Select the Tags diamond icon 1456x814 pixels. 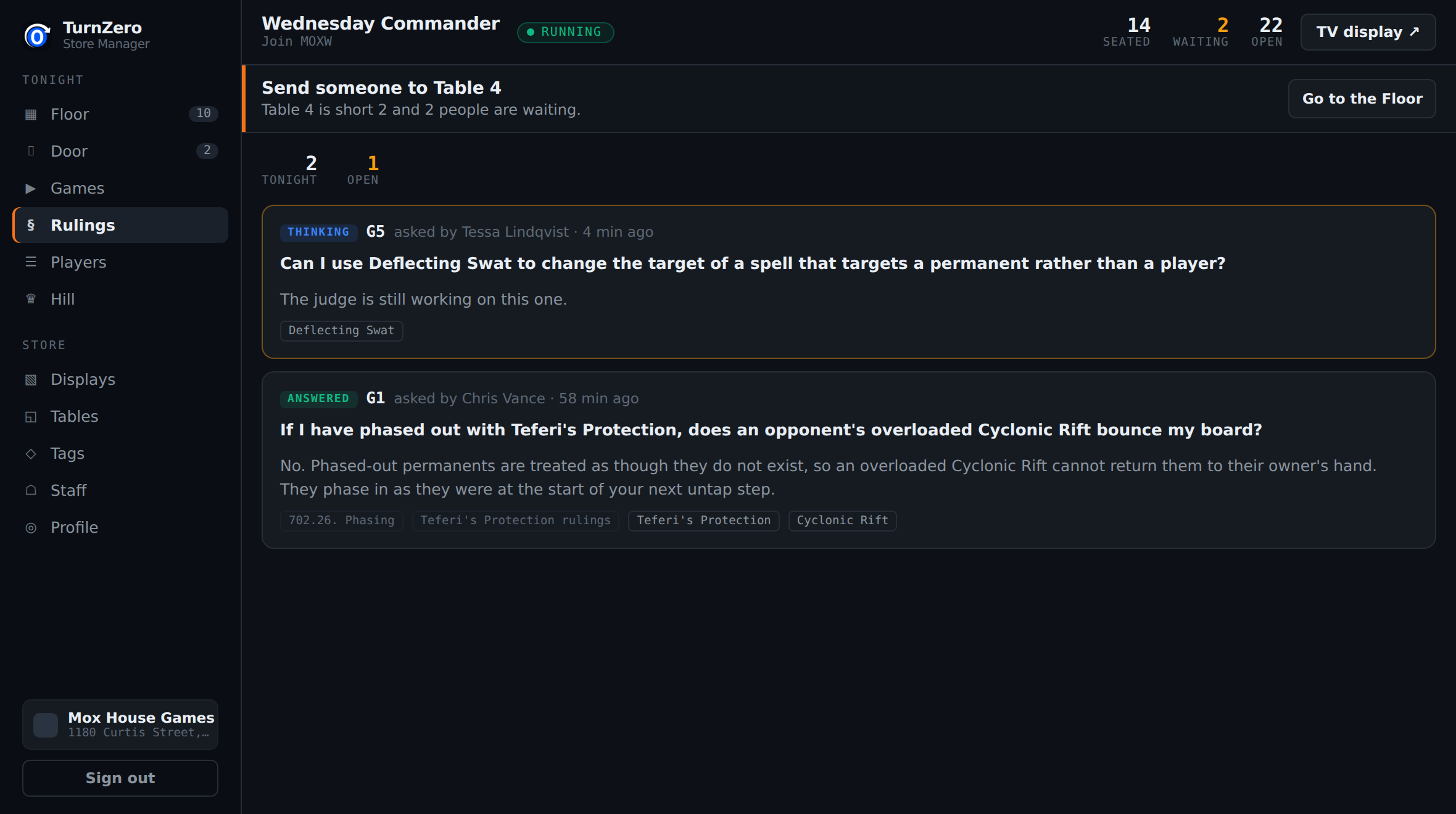click(x=31, y=453)
